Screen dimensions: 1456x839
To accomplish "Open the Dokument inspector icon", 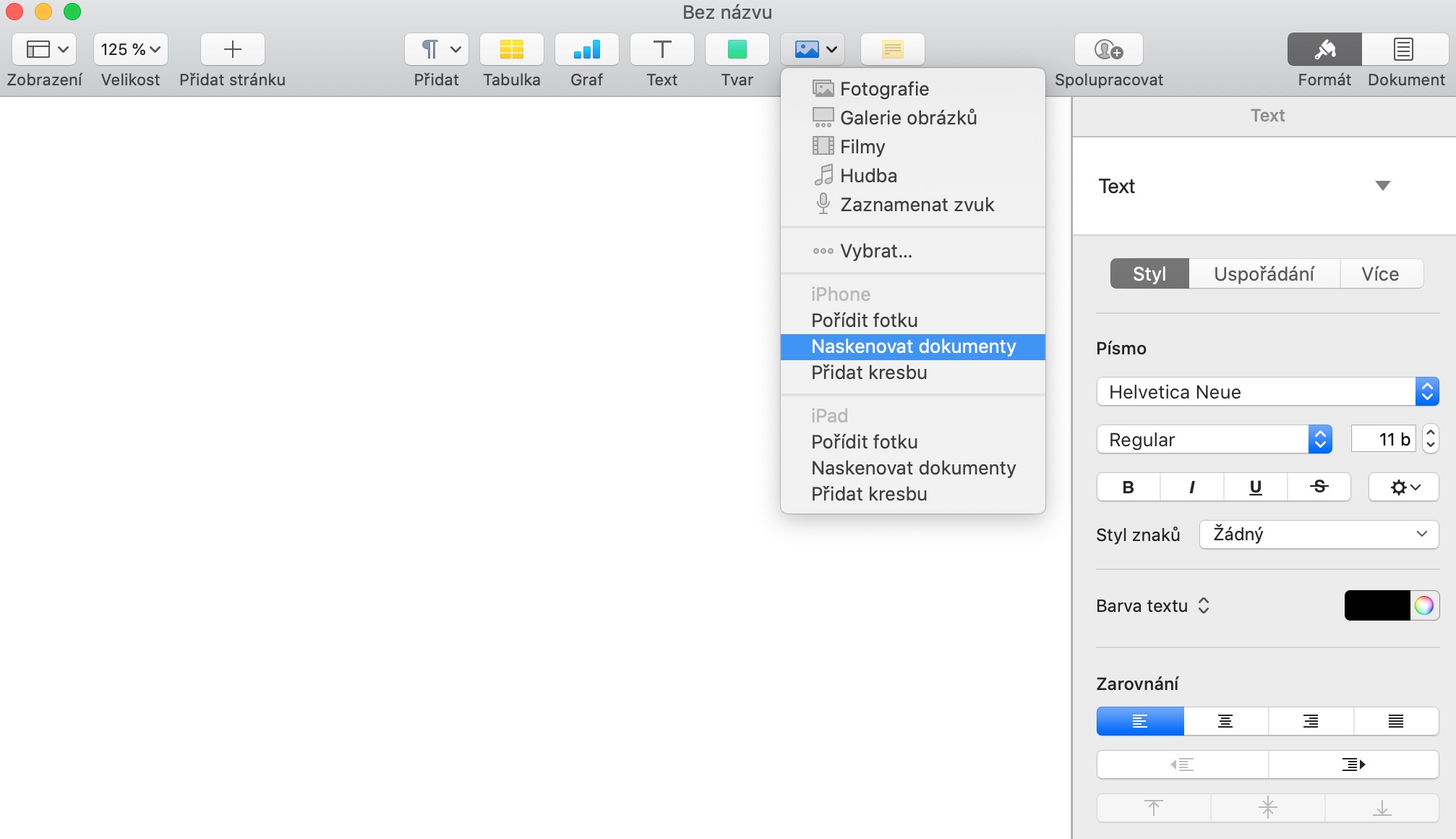I will 1403,49.
